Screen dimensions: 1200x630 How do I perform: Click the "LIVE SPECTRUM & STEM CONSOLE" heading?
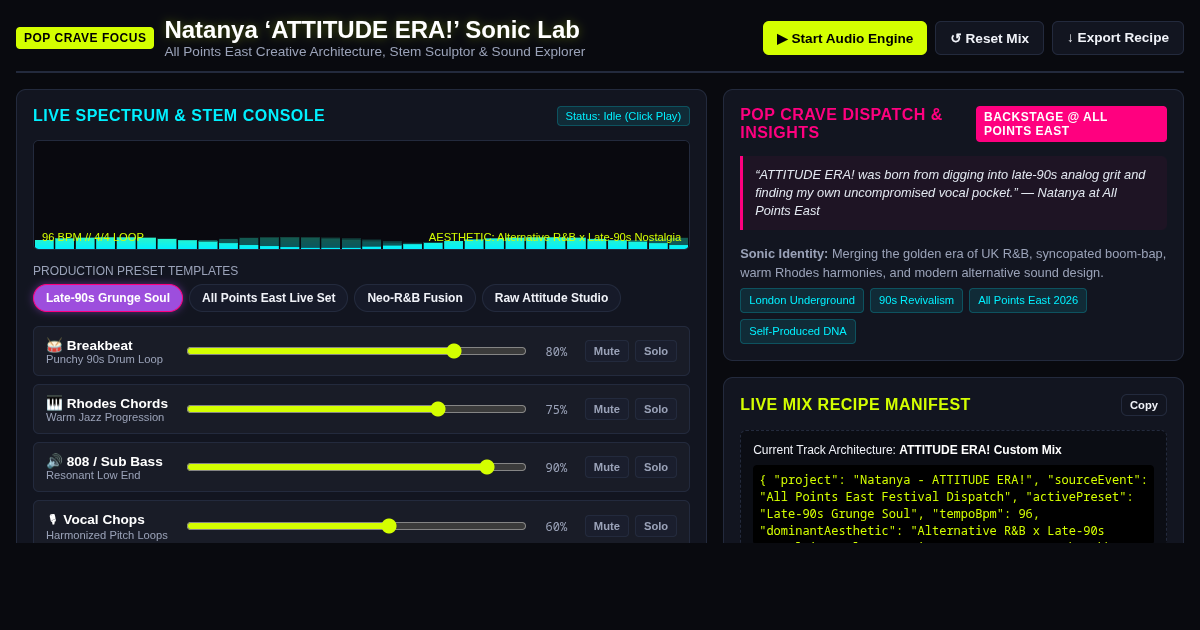179,116
